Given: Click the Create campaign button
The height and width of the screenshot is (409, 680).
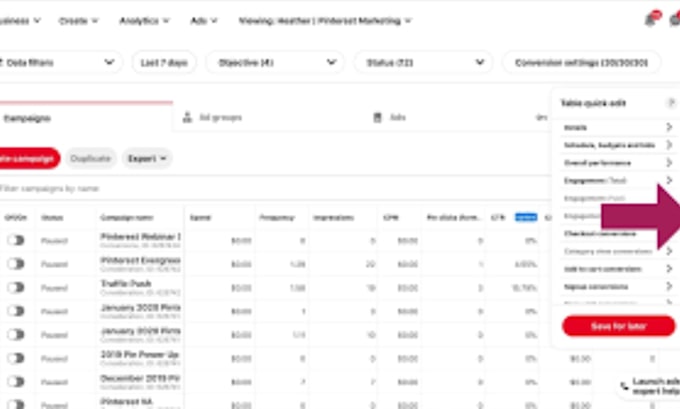Looking at the screenshot, I should click(29, 158).
